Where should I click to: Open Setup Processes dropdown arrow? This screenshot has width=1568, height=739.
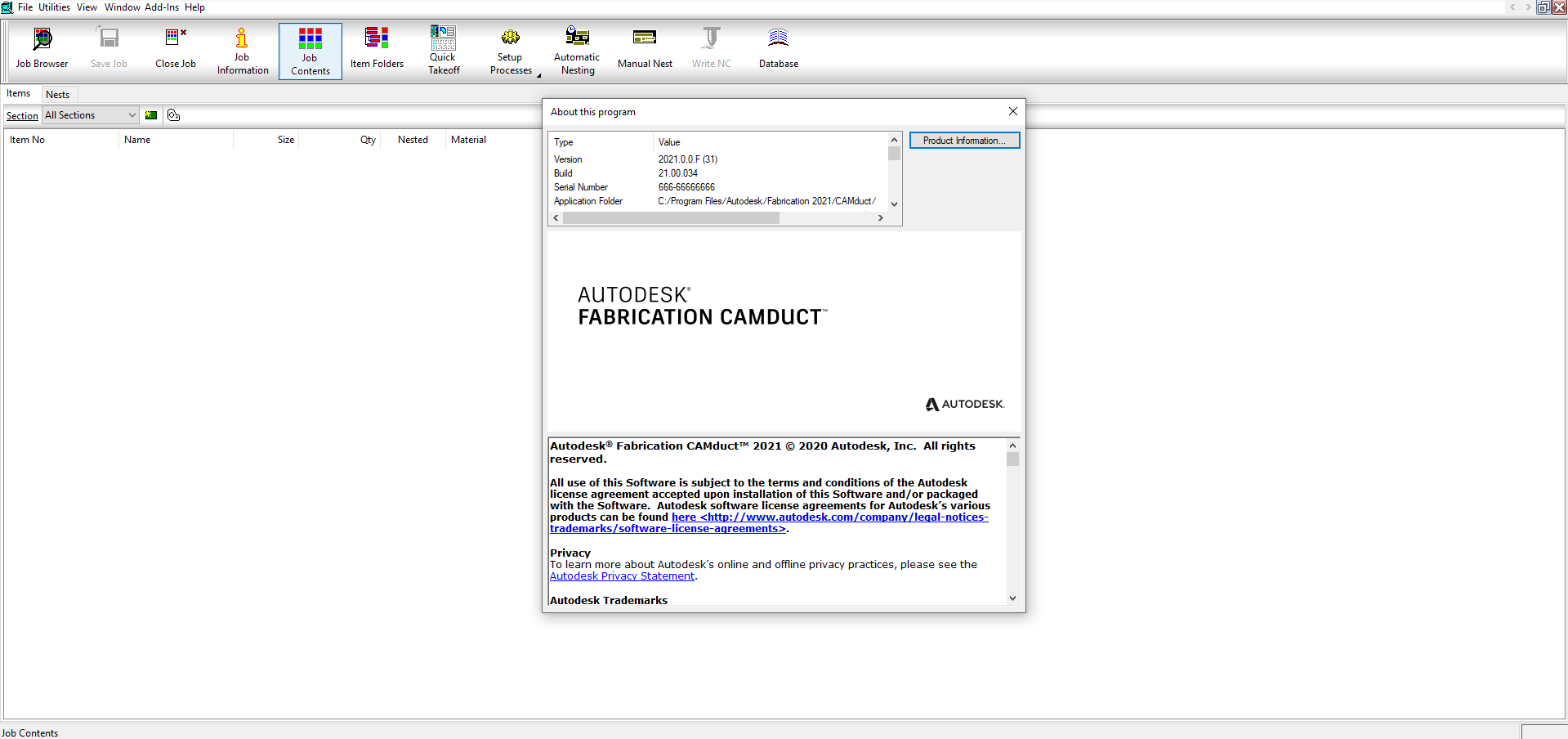coord(538,75)
